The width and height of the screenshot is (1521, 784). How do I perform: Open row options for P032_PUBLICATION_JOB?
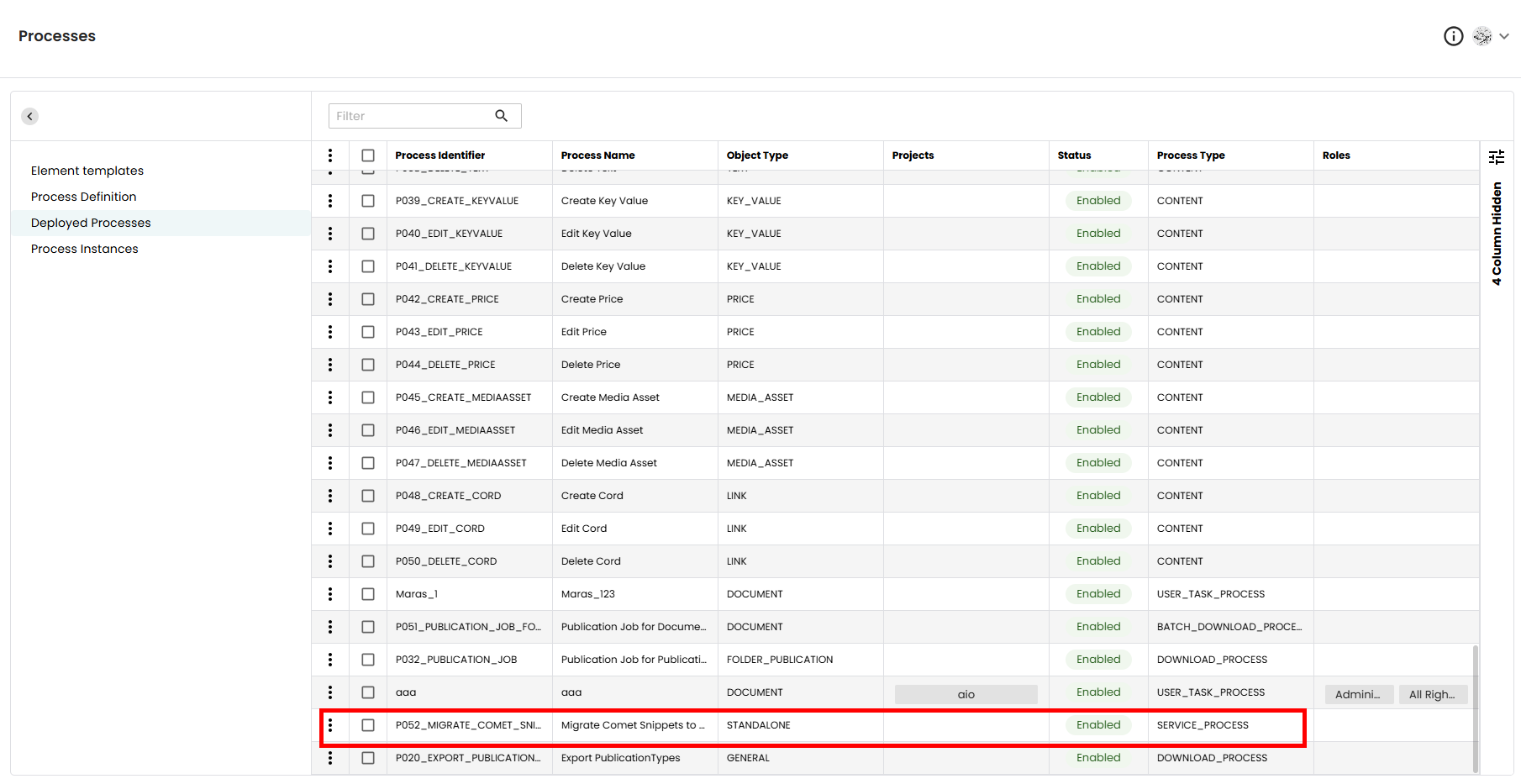pos(330,660)
